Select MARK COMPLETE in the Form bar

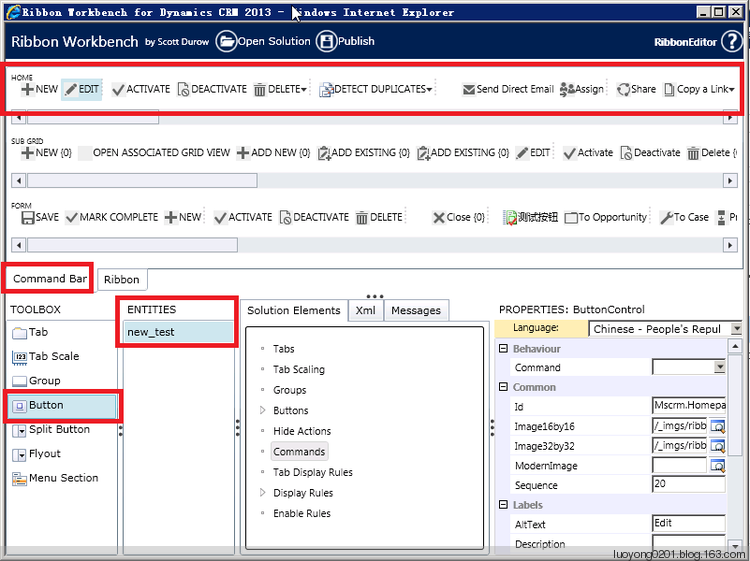point(112,218)
